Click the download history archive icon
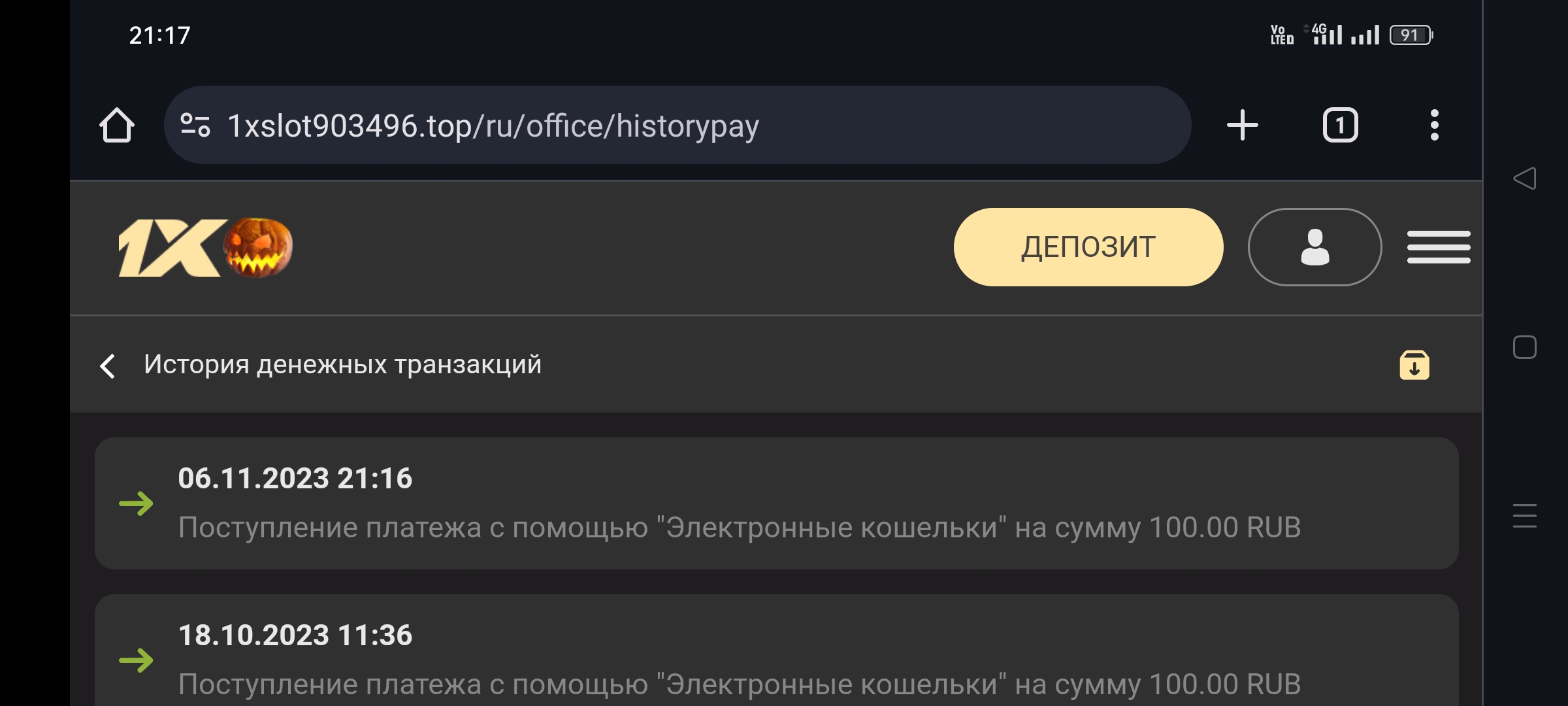Viewport: 1568px width, 706px height. pyautogui.click(x=1414, y=365)
